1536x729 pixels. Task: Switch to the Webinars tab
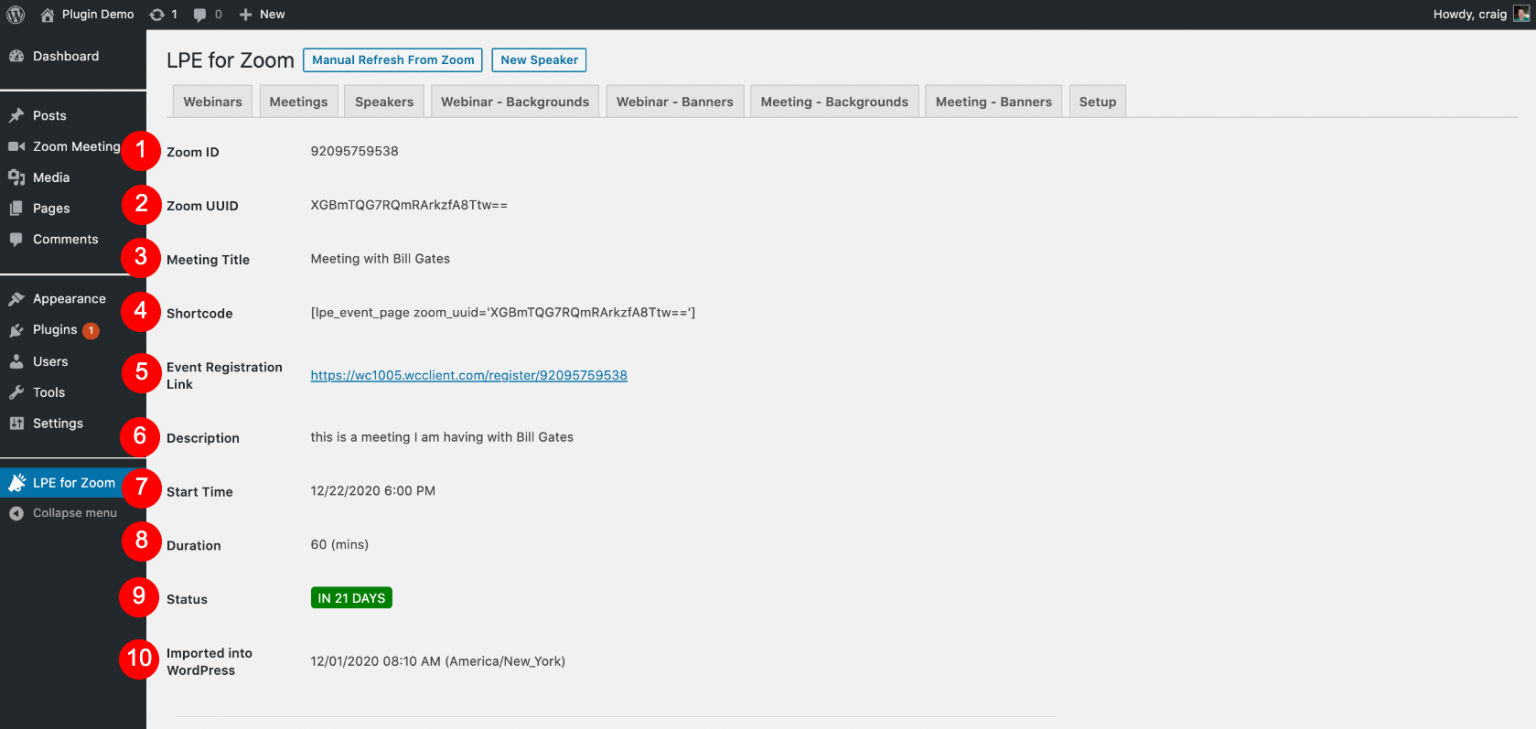pos(212,100)
